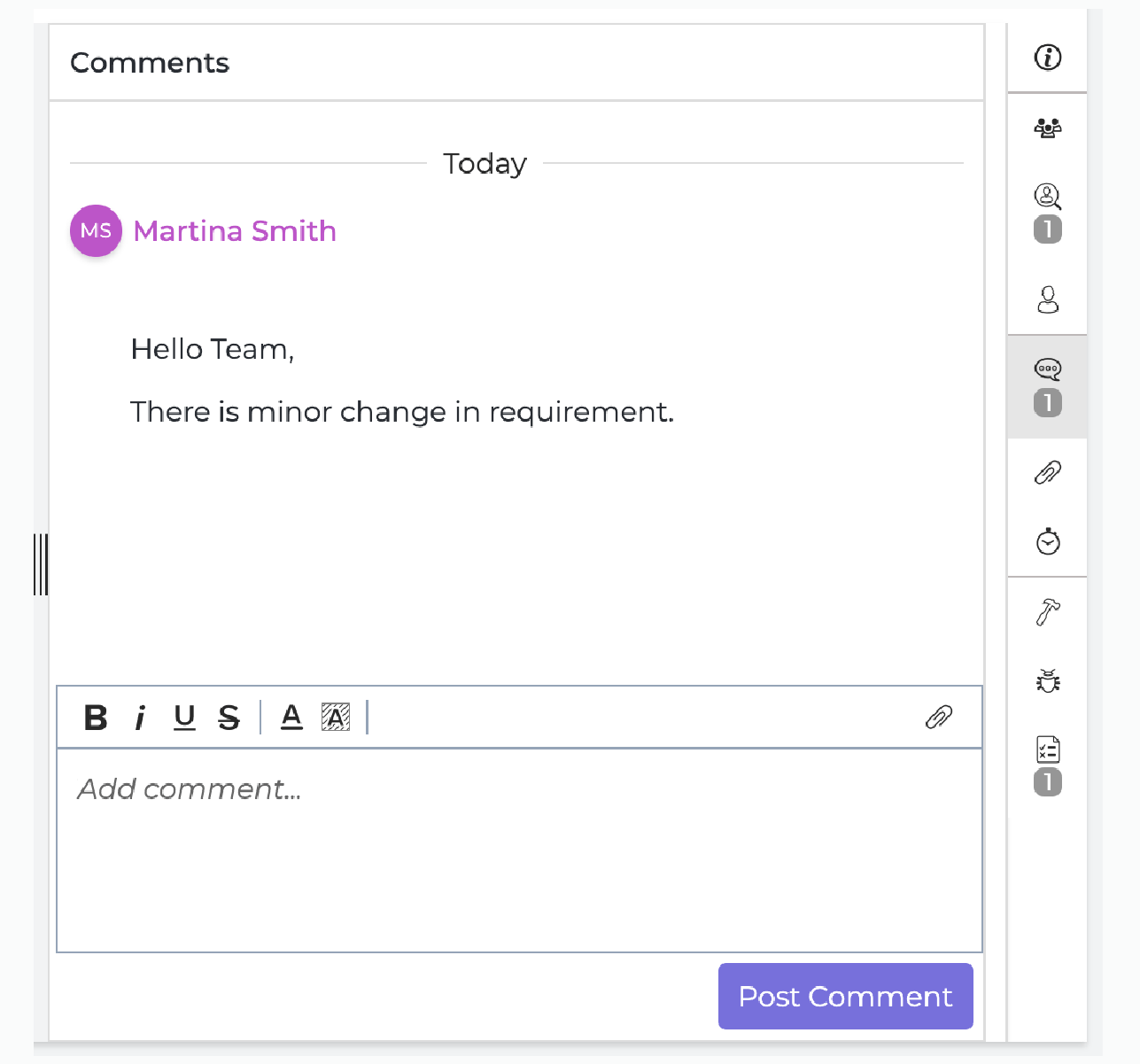Click the Today date separator label
1140x1064 pixels.
click(485, 164)
